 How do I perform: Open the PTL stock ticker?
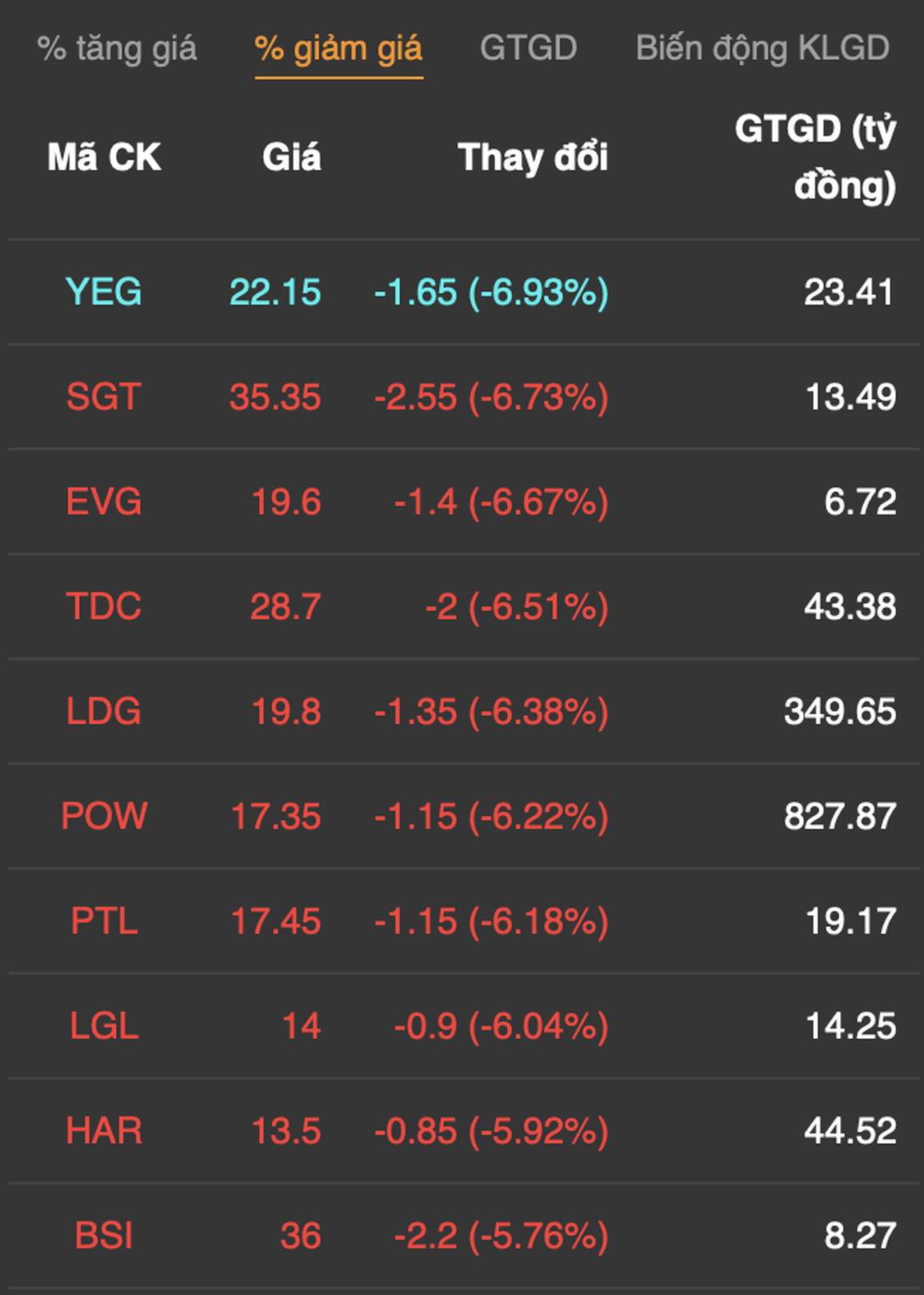point(104,921)
